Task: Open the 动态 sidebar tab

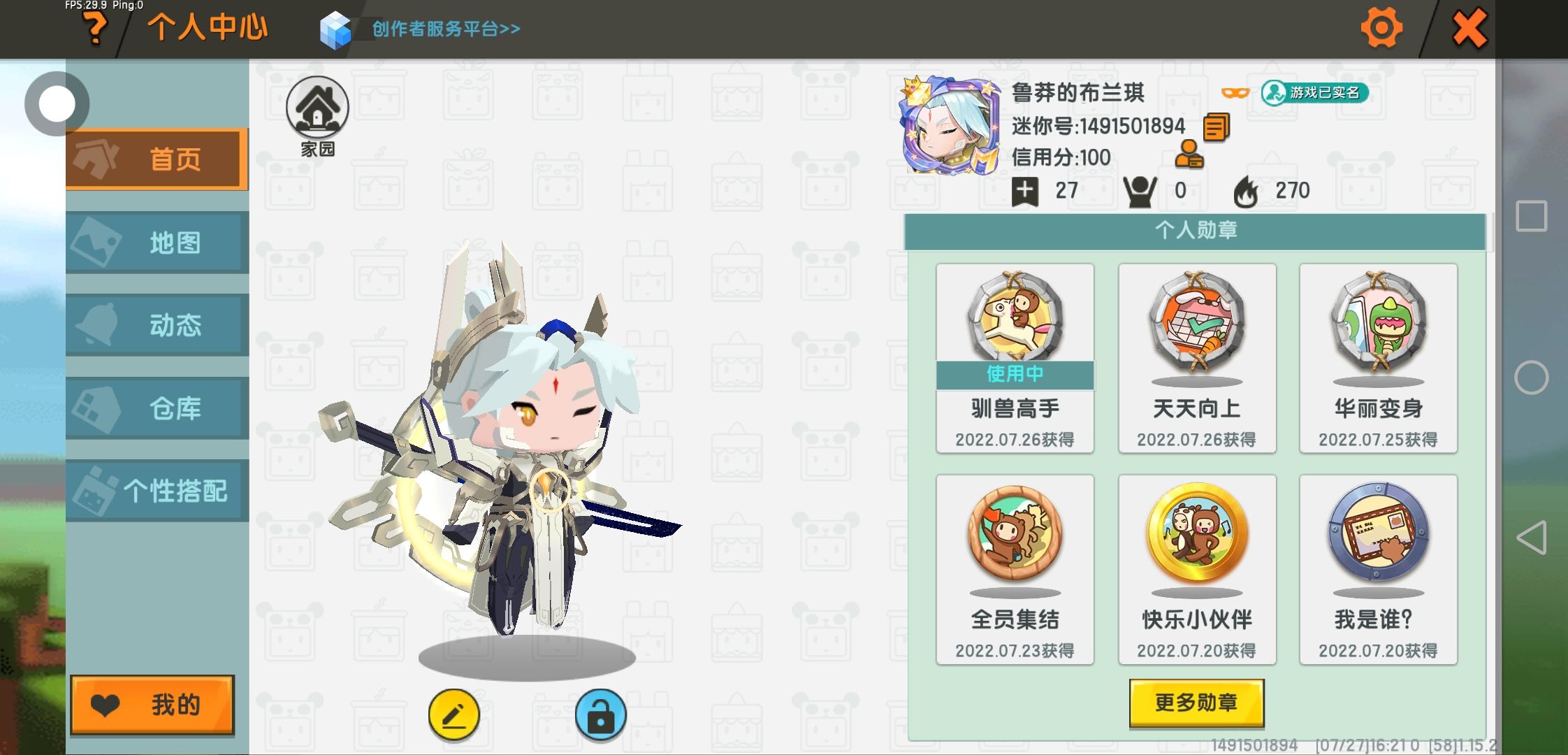Action: (x=157, y=325)
